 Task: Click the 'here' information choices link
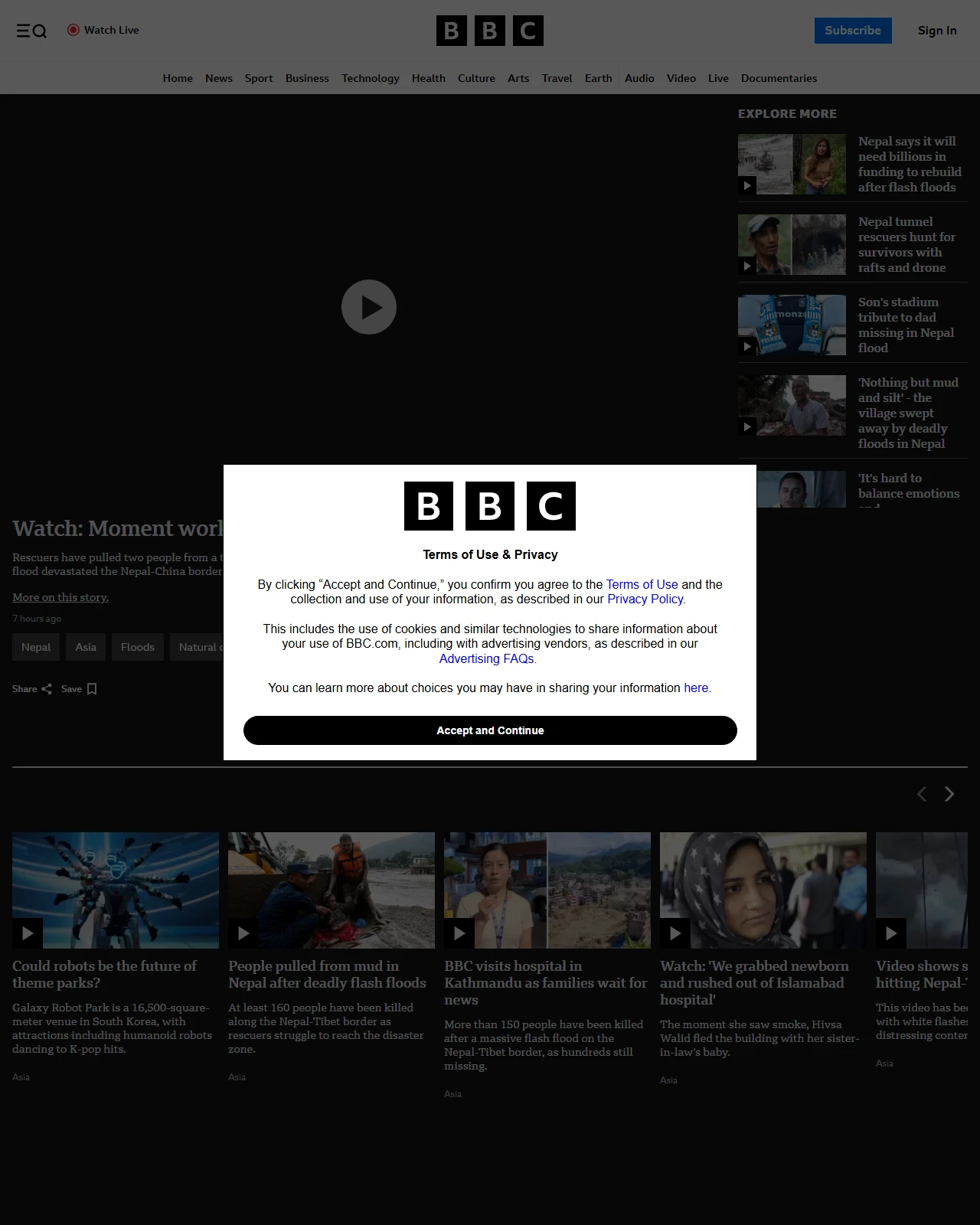tap(696, 688)
